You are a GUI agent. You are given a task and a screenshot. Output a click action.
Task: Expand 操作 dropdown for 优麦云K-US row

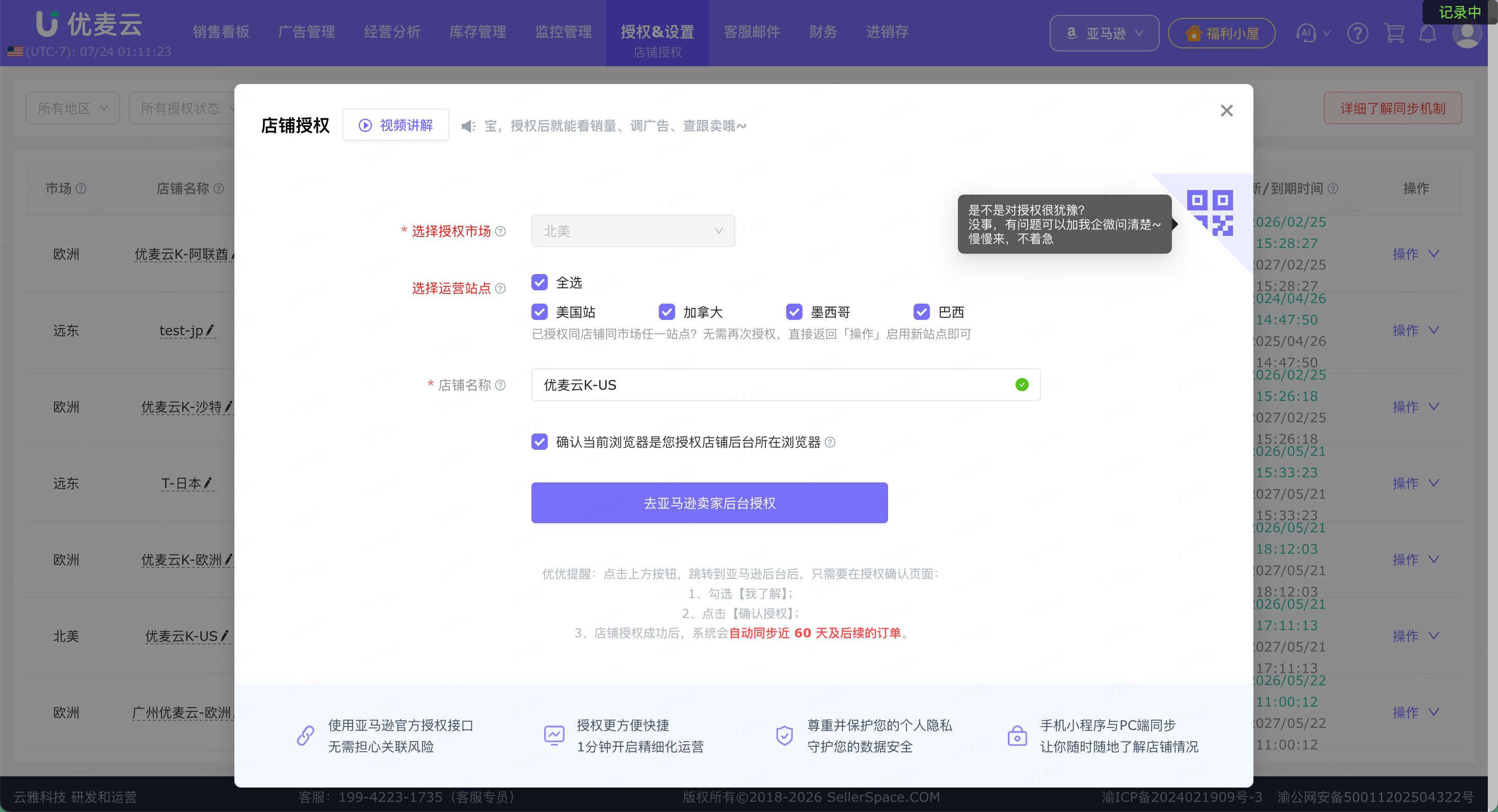(x=1415, y=636)
